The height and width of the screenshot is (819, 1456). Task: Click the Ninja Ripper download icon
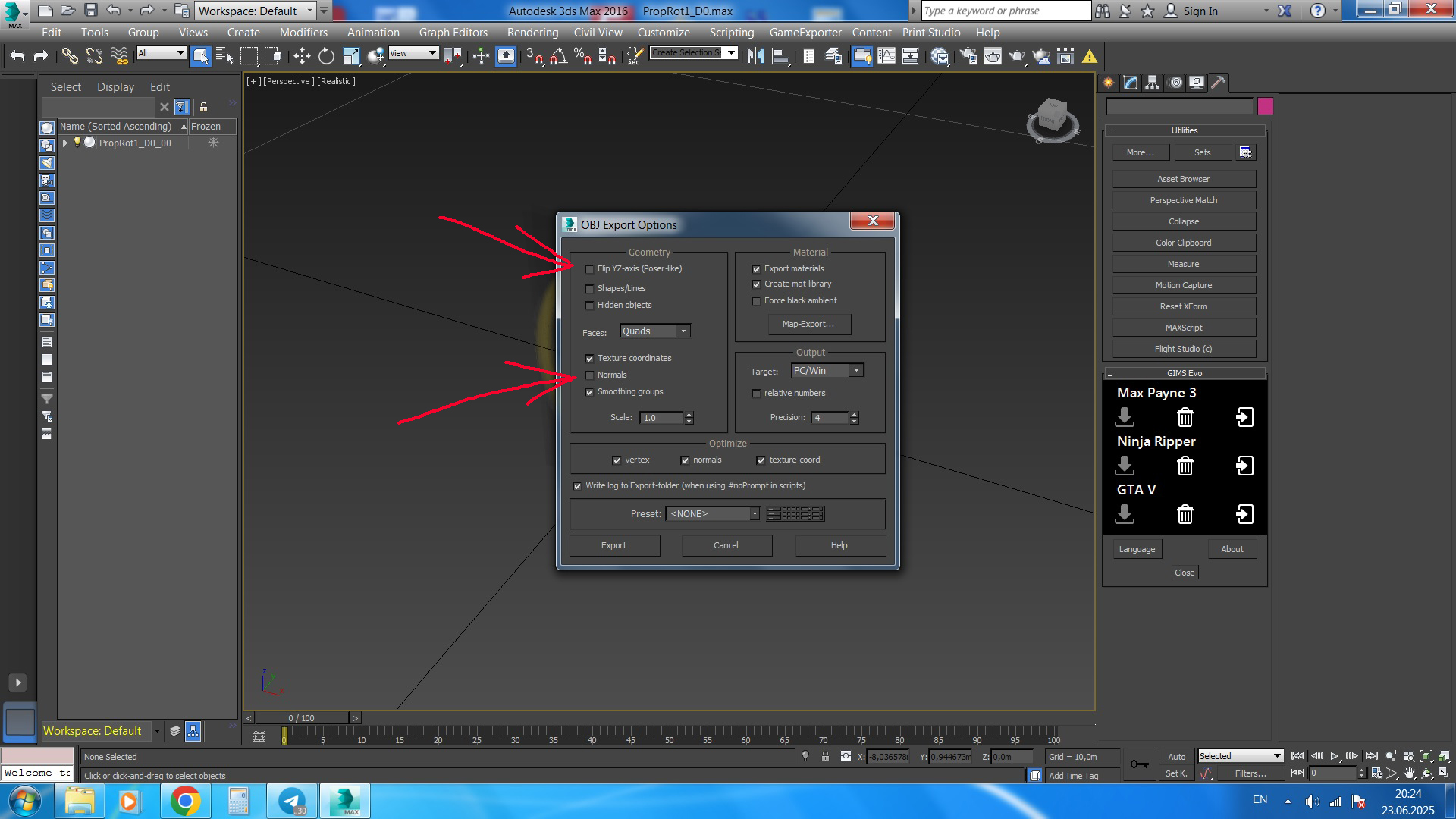tap(1125, 466)
